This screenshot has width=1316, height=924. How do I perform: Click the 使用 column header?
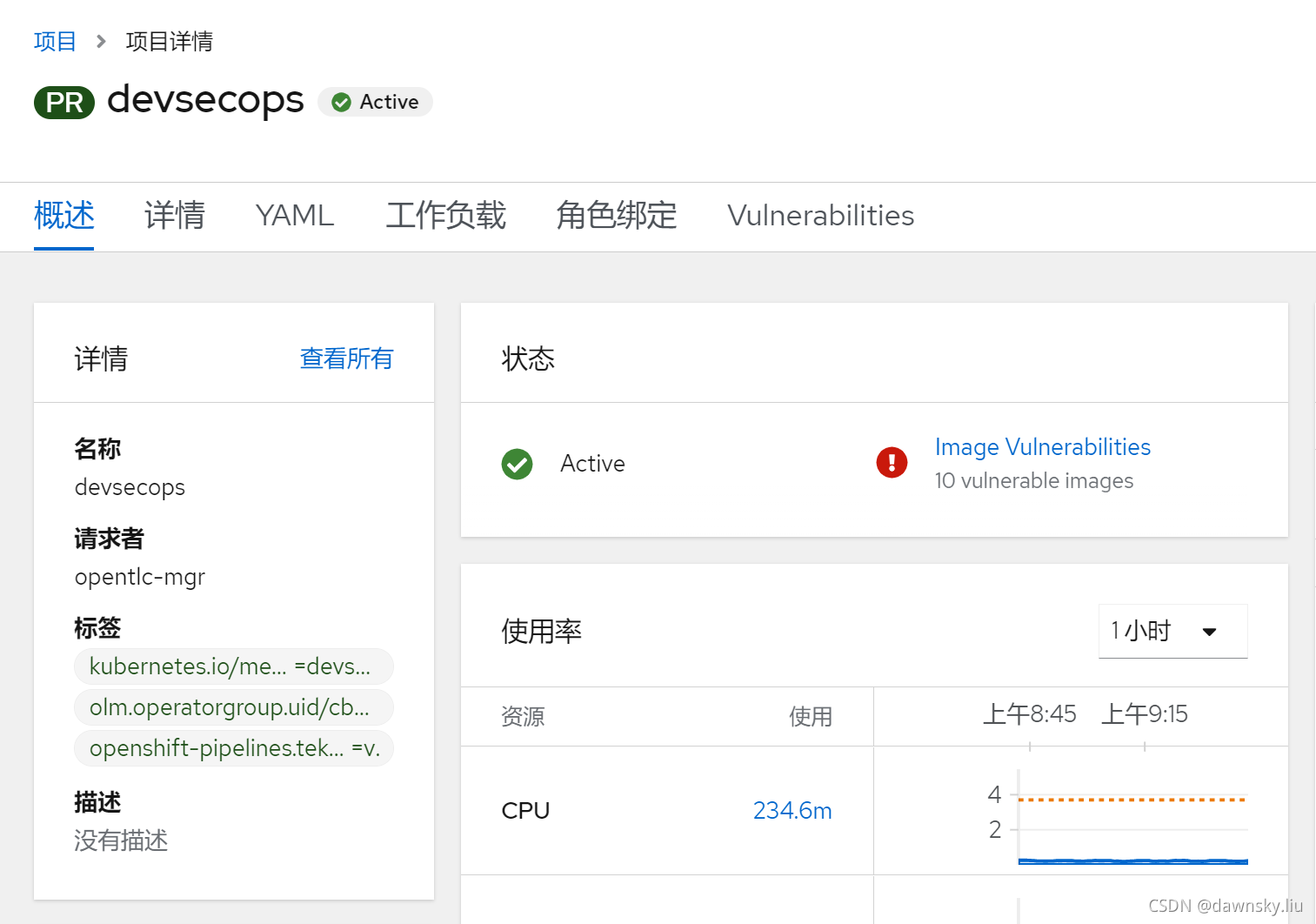[811, 717]
